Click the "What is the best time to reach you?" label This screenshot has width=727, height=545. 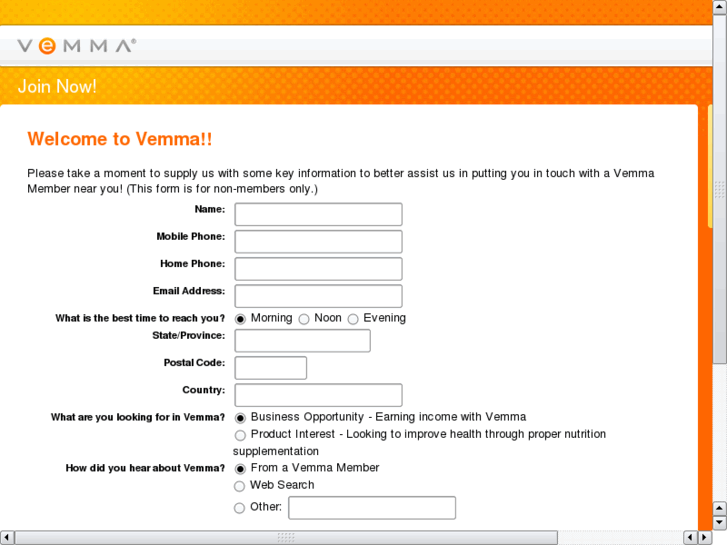pyautogui.click(x=140, y=318)
